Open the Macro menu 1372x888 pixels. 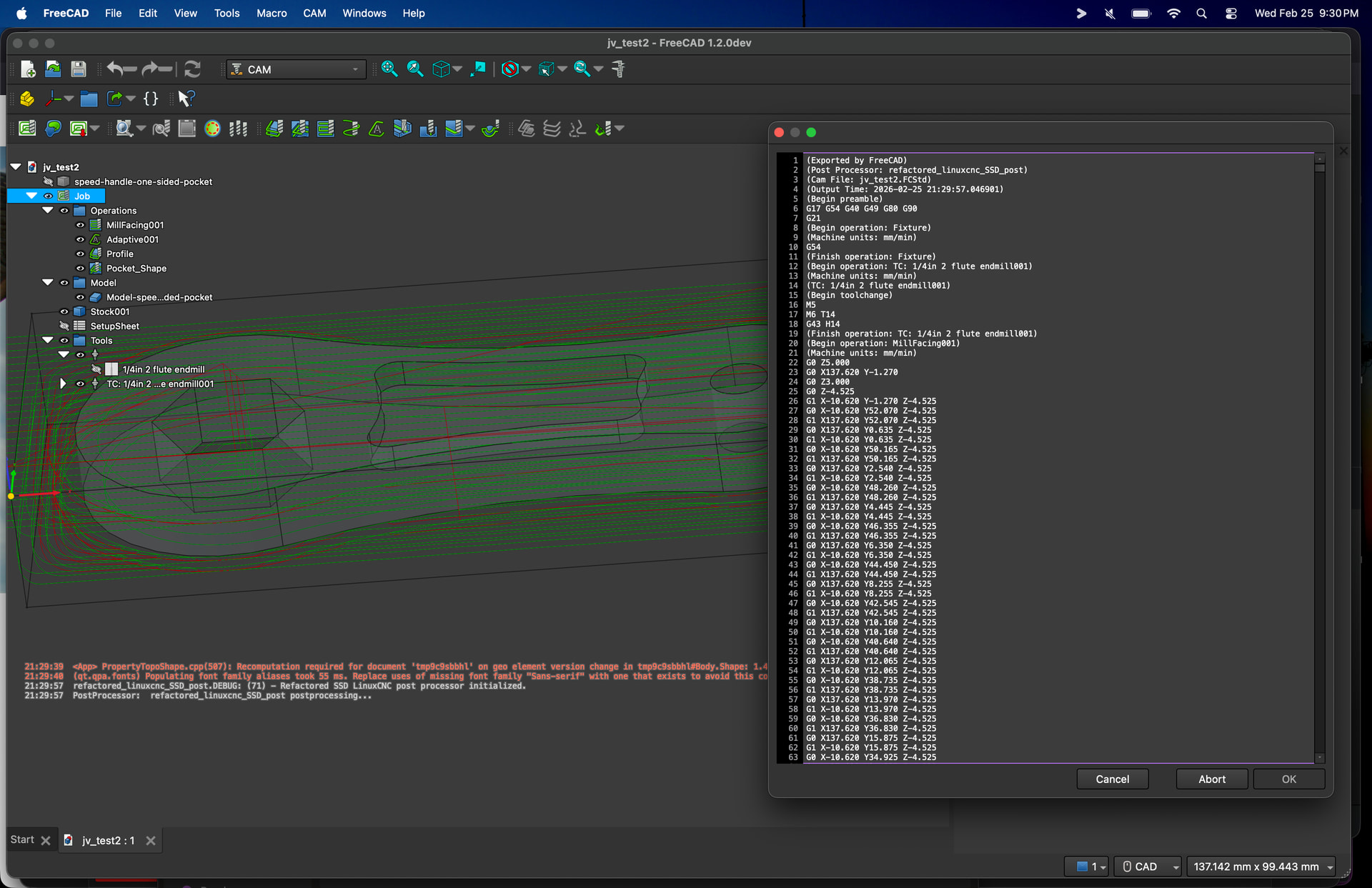tap(272, 13)
